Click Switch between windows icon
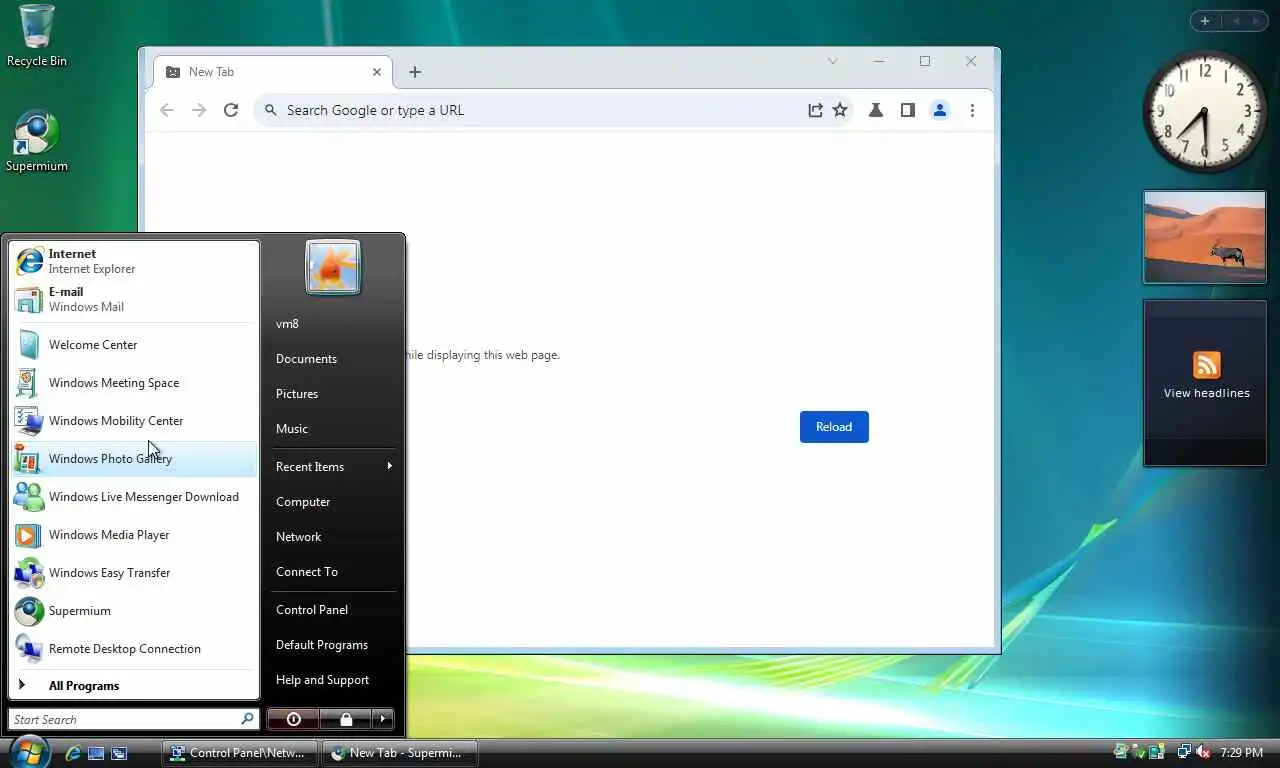Screen dimensions: 1280x768 coord(119,753)
